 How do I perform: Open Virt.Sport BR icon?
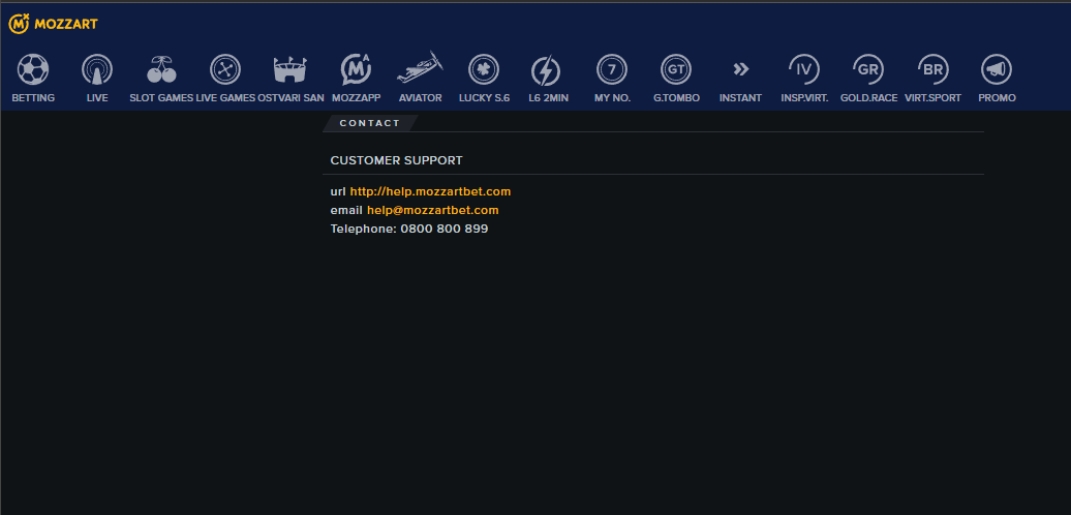pos(932,70)
